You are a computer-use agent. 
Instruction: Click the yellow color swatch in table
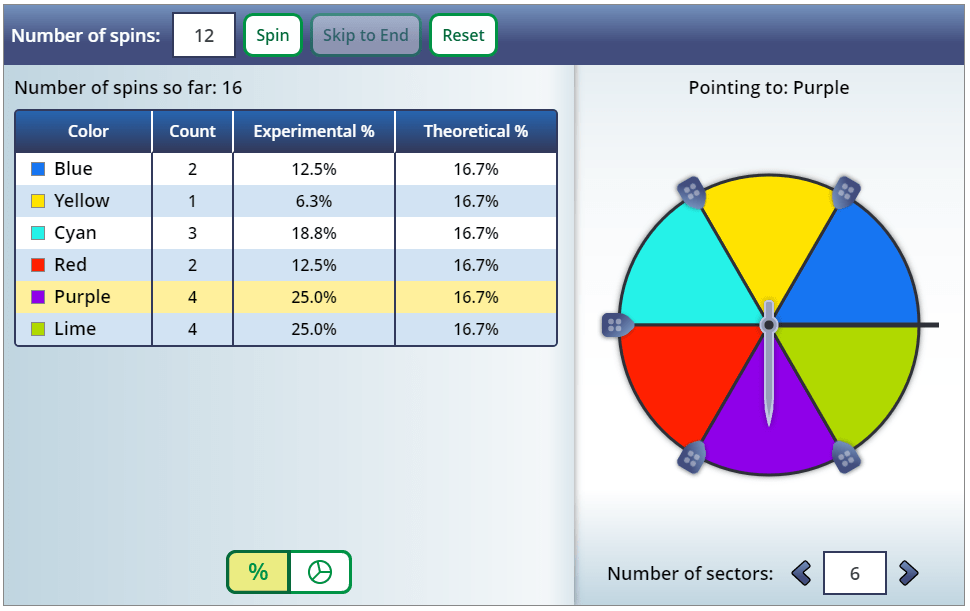pyautogui.click(x=38, y=201)
